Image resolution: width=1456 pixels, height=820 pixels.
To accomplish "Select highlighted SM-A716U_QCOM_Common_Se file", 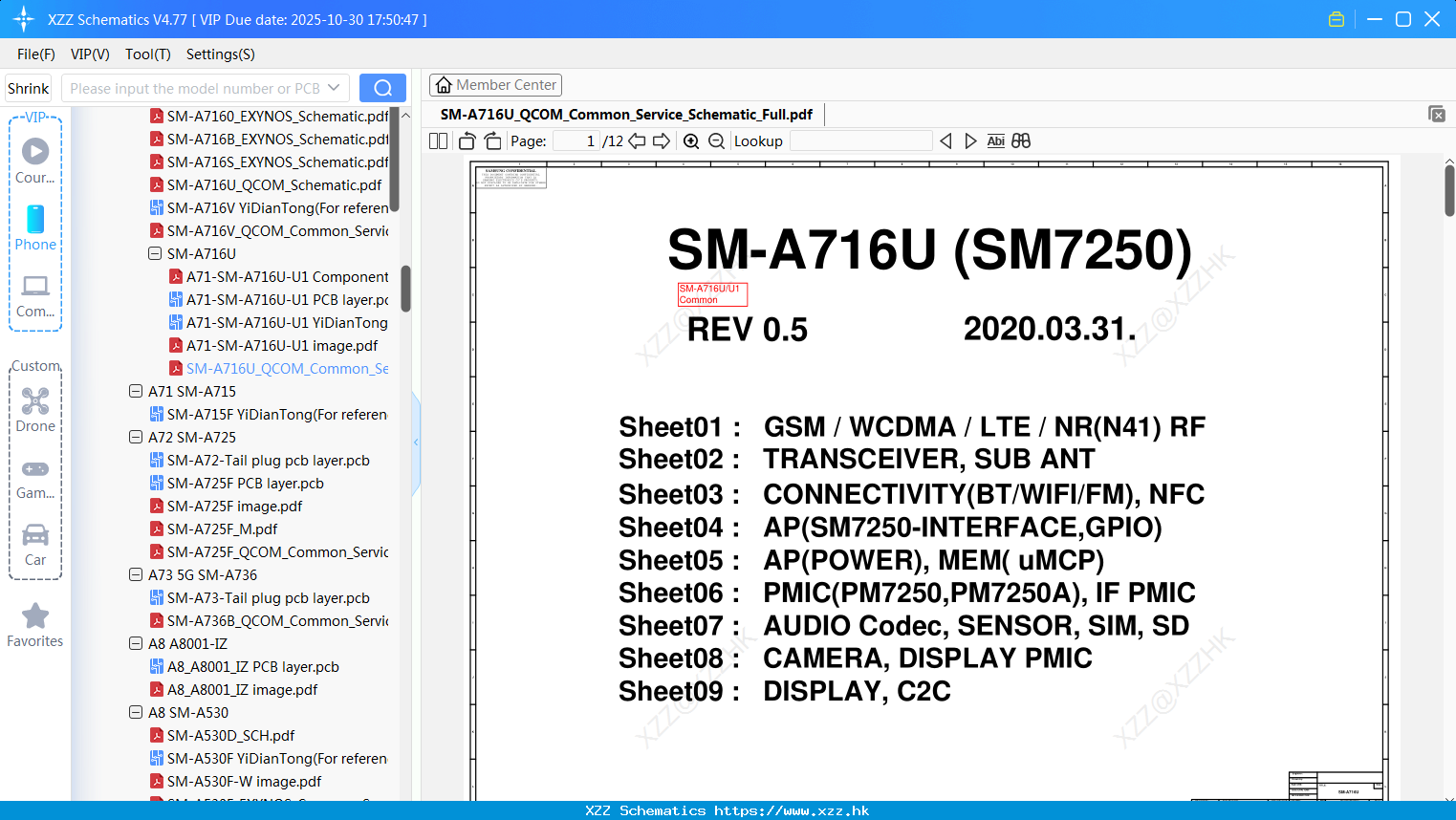I will point(279,368).
